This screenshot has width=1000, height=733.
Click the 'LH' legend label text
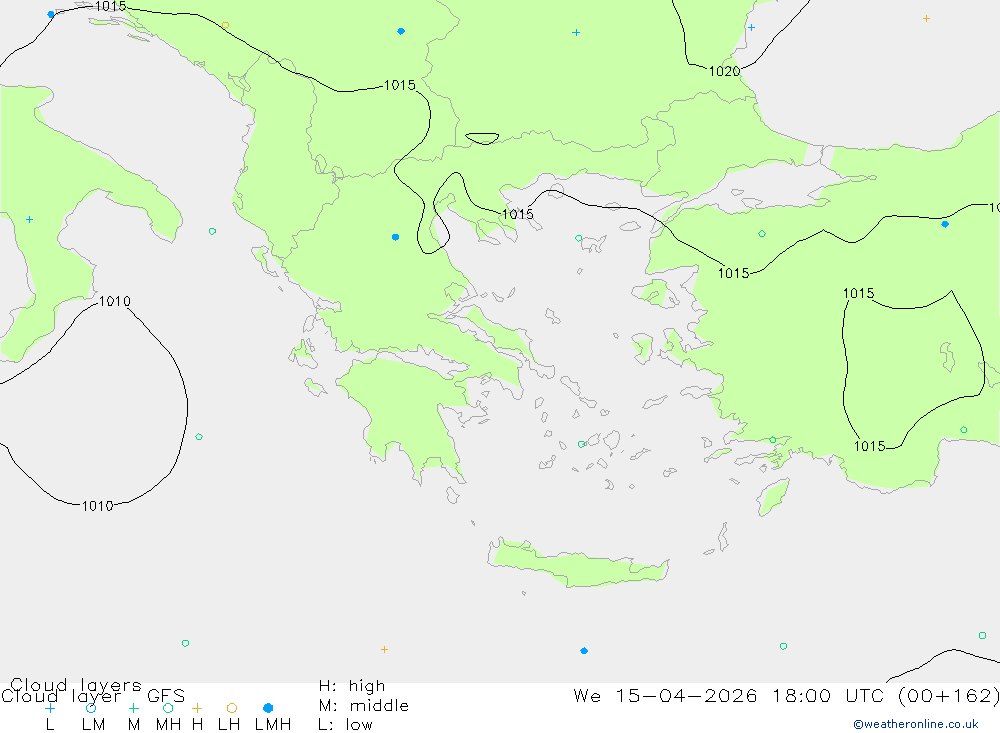229,725
